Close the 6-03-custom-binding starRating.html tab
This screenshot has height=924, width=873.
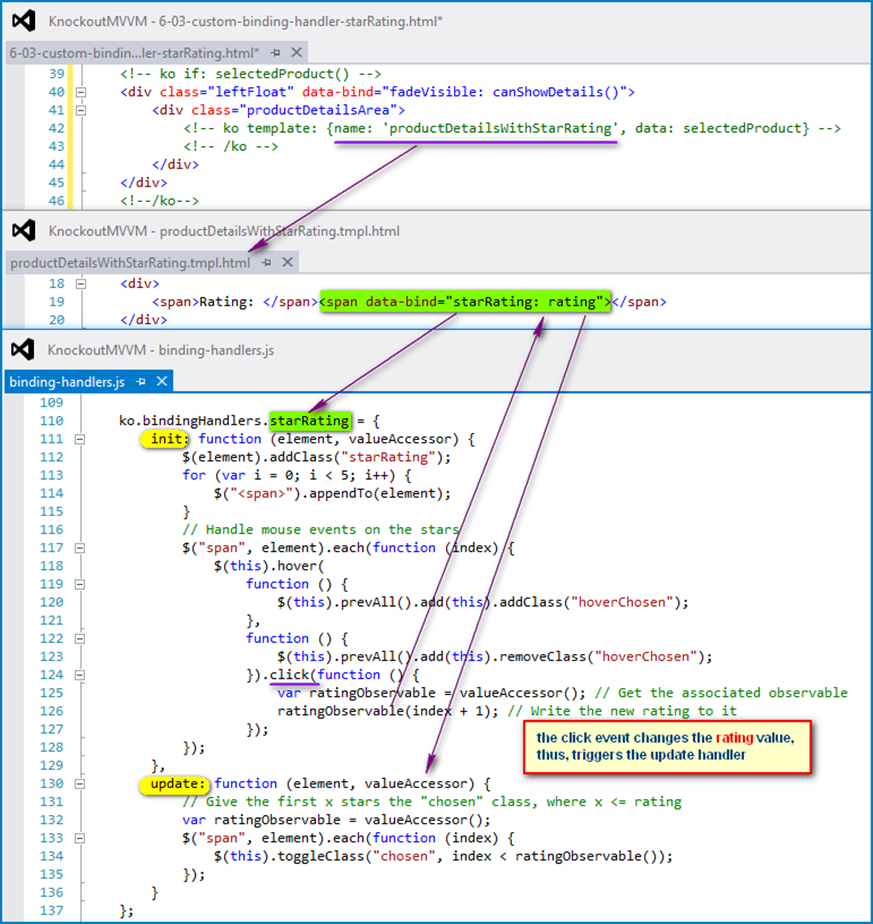click(295, 52)
